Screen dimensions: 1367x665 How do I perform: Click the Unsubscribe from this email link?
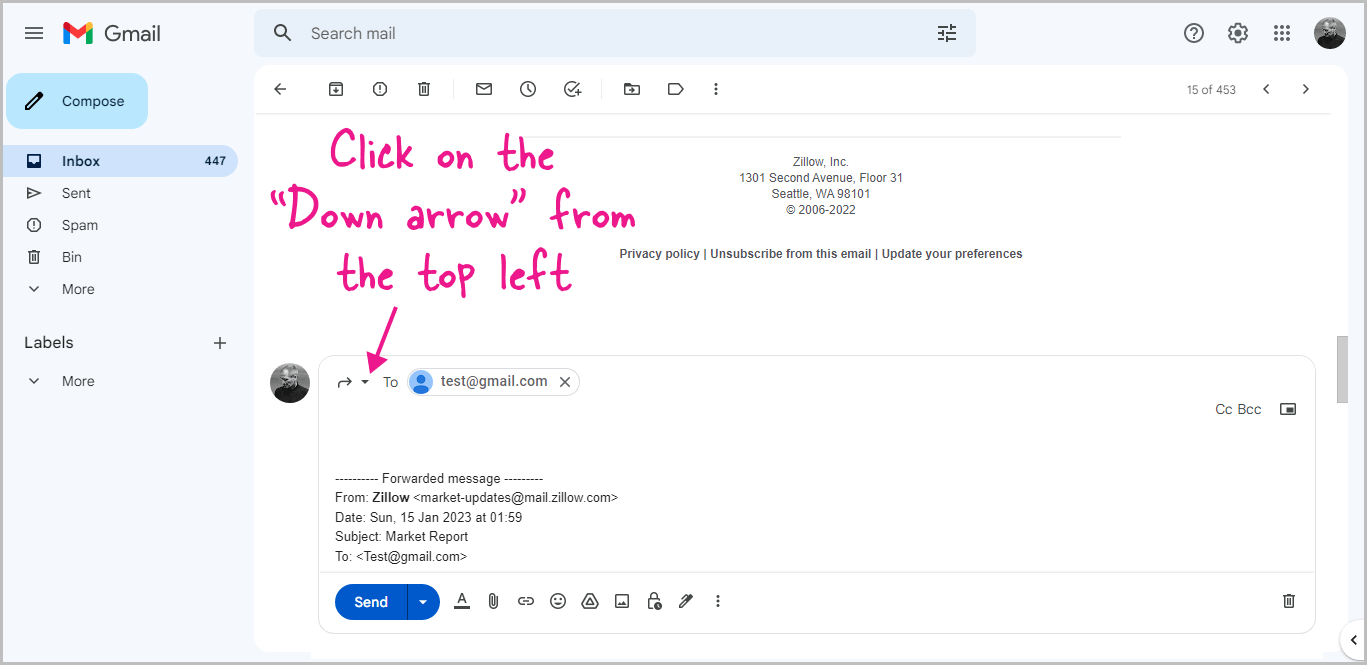(x=790, y=253)
